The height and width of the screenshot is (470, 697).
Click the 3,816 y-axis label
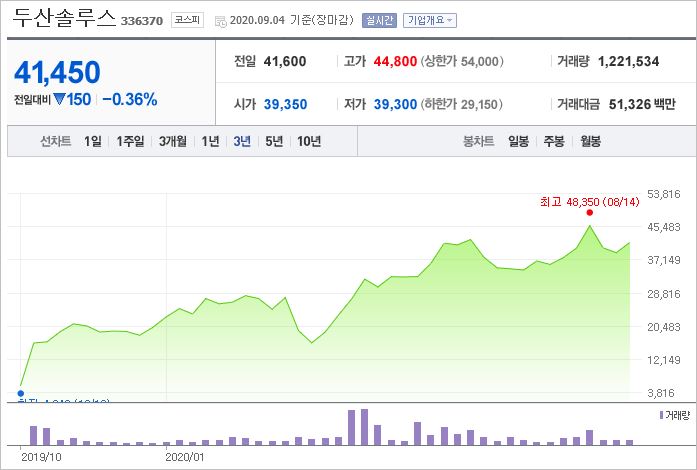point(661,393)
